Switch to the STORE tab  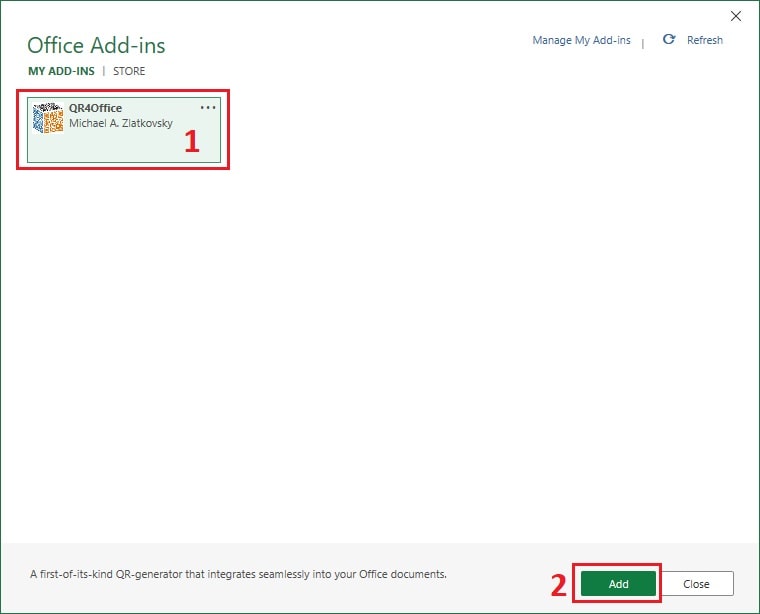(x=129, y=71)
